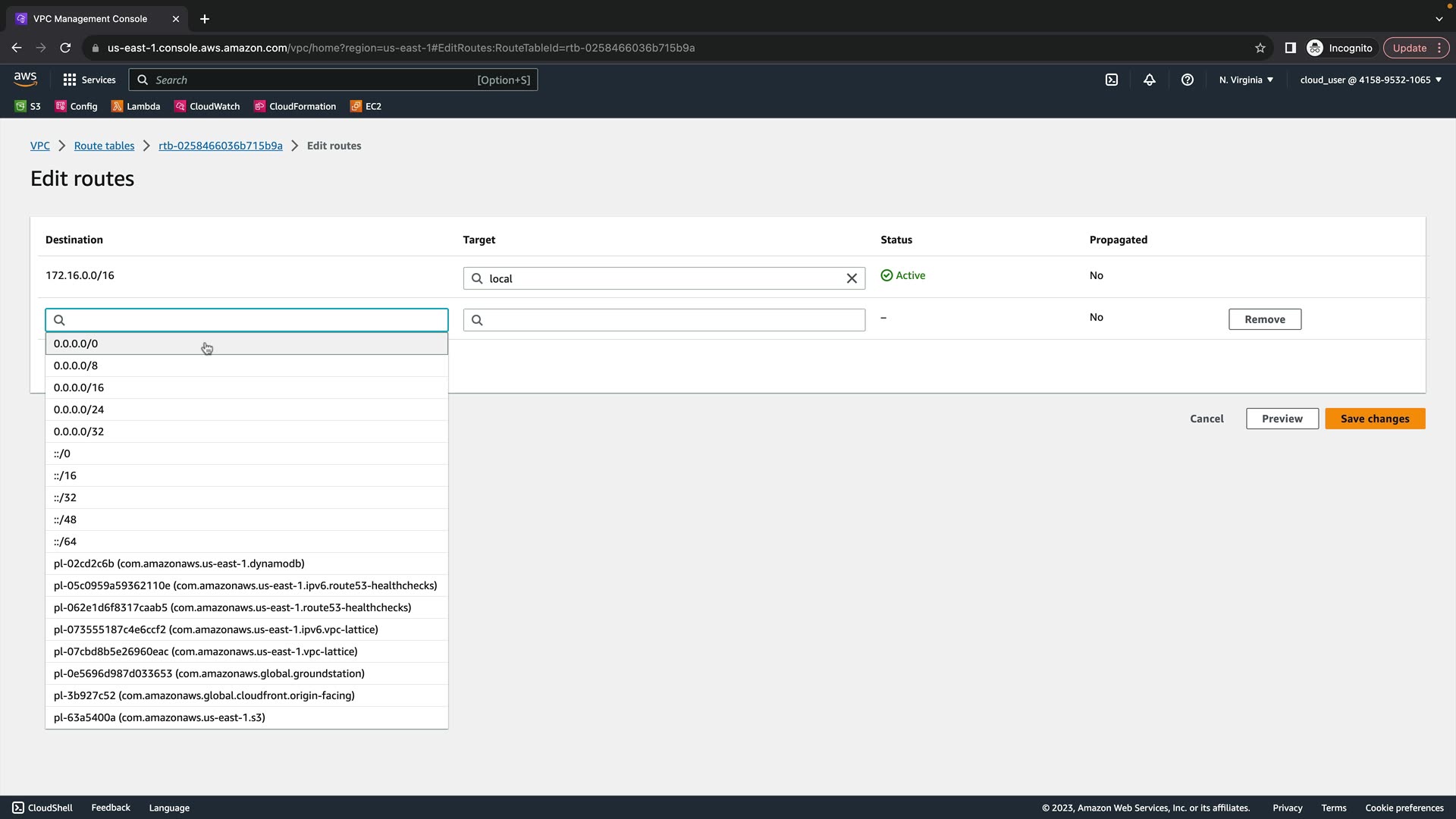
Task: Open CloudShell icon in top navigation bar
Action: pos(1111,80)
